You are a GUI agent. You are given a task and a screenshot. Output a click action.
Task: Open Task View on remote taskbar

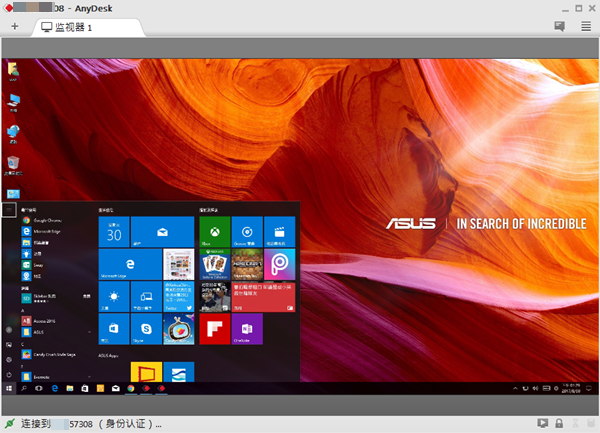click(x=39, y=388)
